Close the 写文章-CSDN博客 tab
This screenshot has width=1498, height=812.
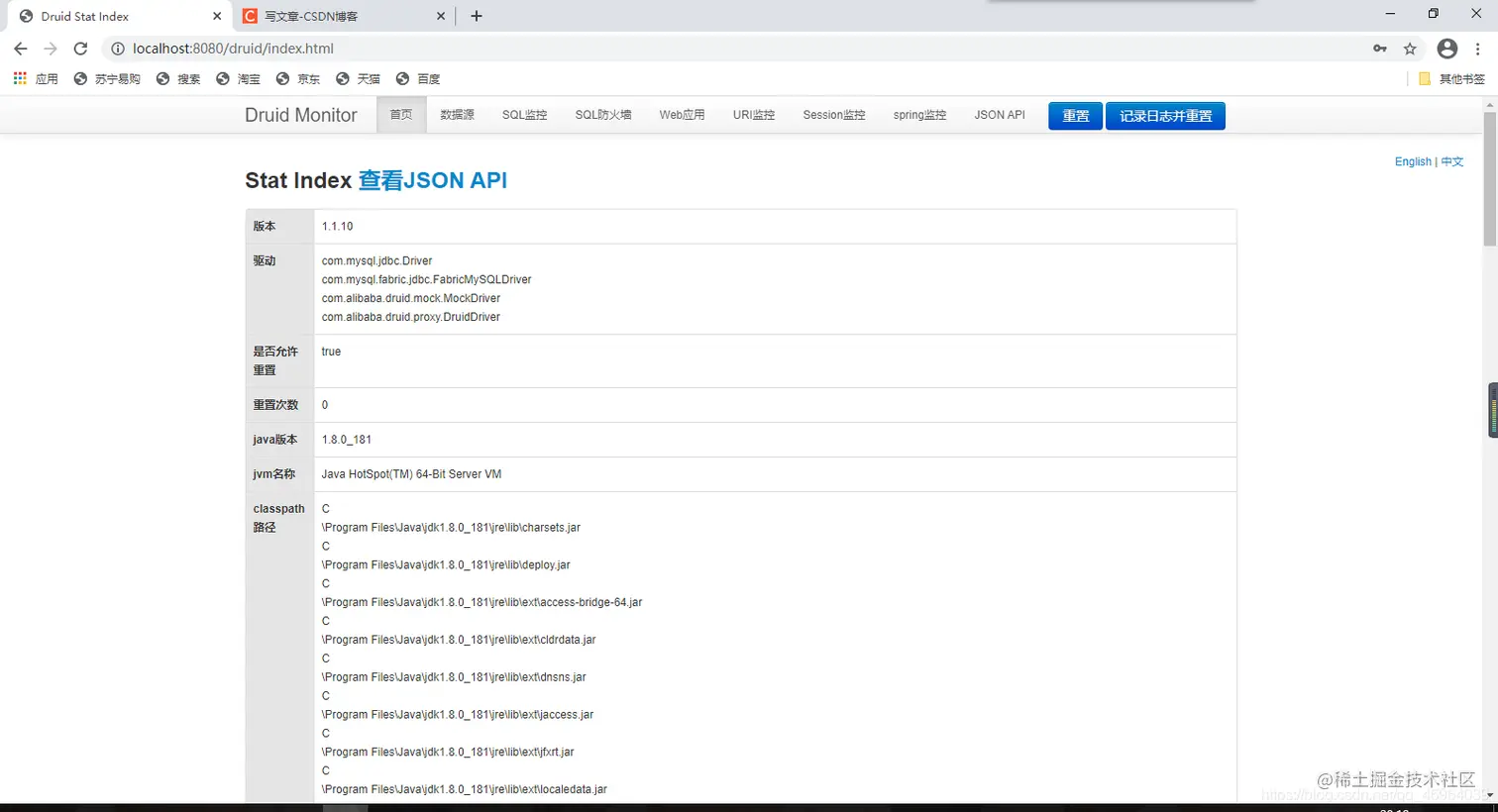click(x=441, y=16)
